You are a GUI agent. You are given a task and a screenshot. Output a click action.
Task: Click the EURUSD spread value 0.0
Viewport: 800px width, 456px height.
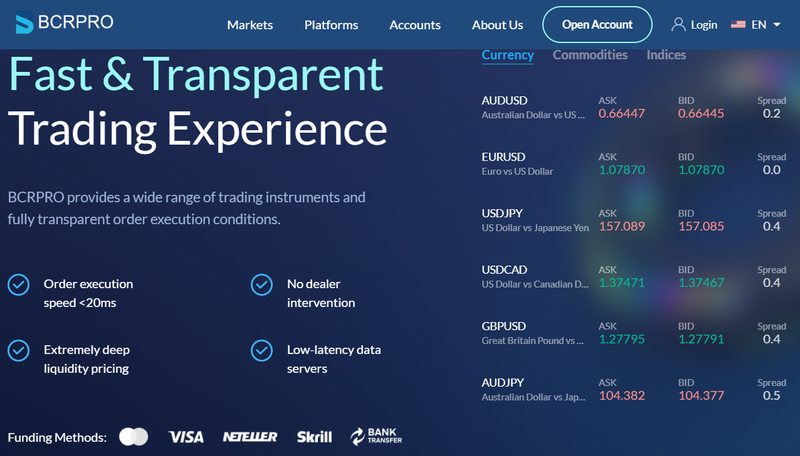tap(771, 170)
